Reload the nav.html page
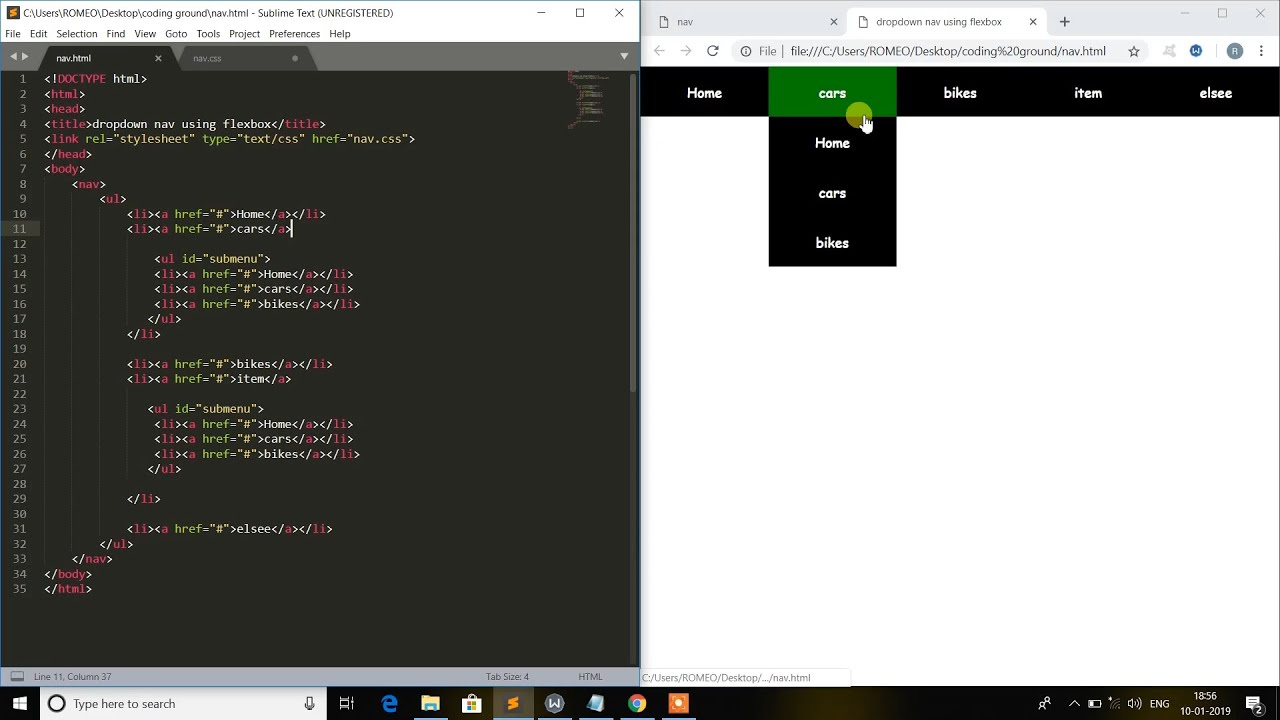Image resolution: width=1280 pixels, height=720 pixels. [712, 51]
